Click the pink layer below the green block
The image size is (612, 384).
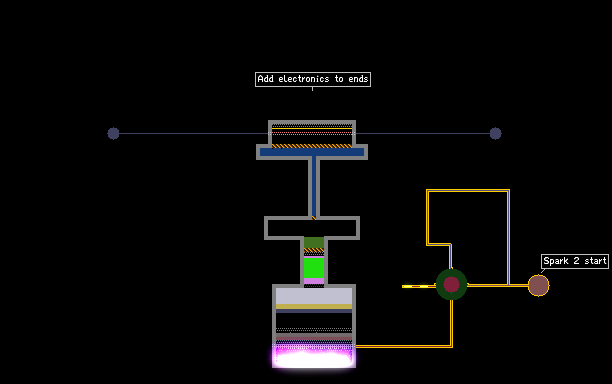coord(314,281)
